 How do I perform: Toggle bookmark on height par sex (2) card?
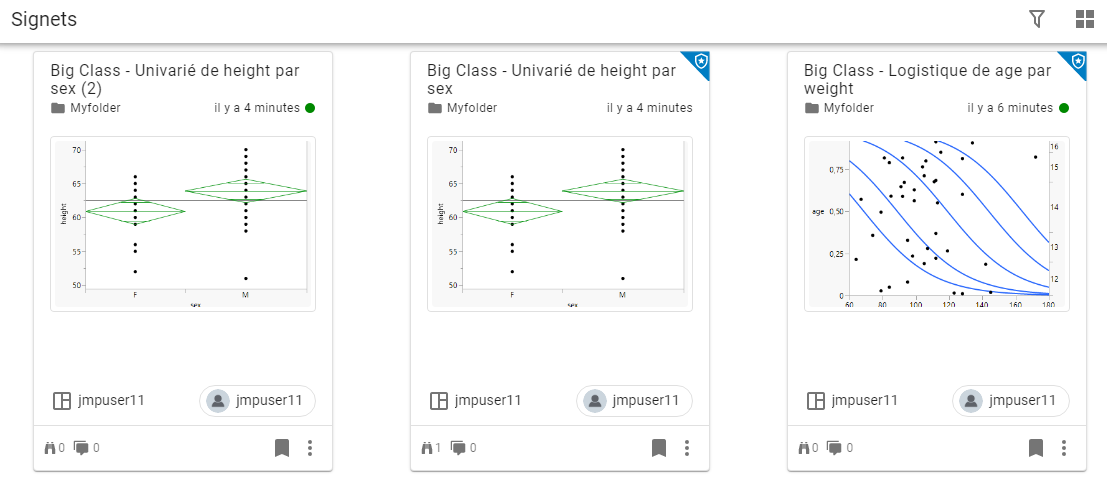282,448
